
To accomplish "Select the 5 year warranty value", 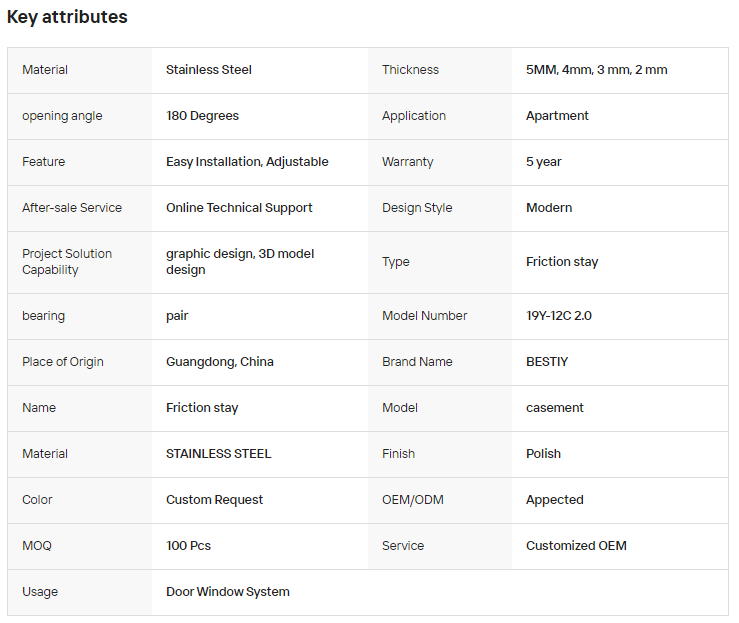I will pos(543,162).
